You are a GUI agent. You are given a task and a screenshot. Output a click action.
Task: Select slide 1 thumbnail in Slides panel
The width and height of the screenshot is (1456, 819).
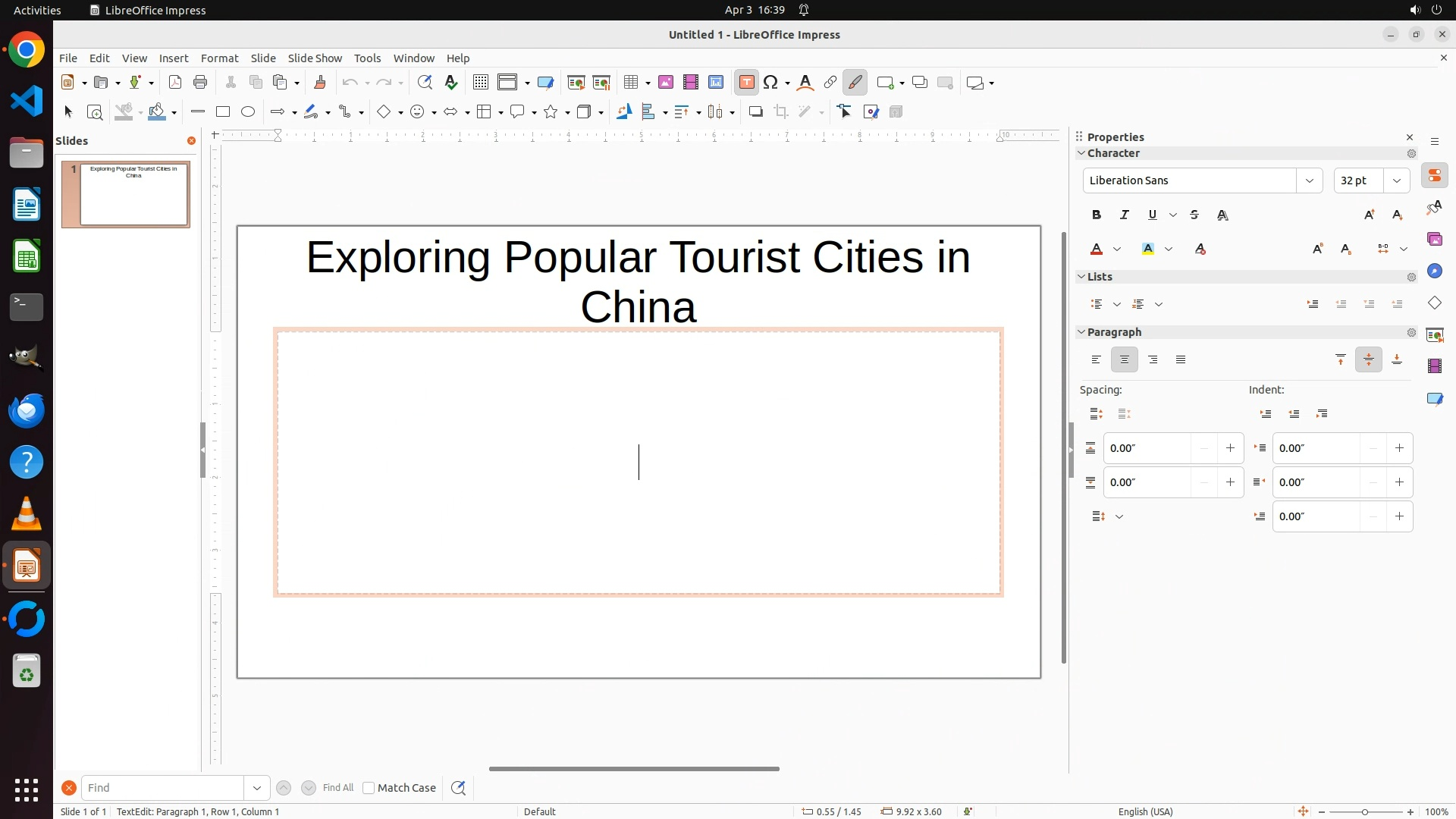point(133,195)
